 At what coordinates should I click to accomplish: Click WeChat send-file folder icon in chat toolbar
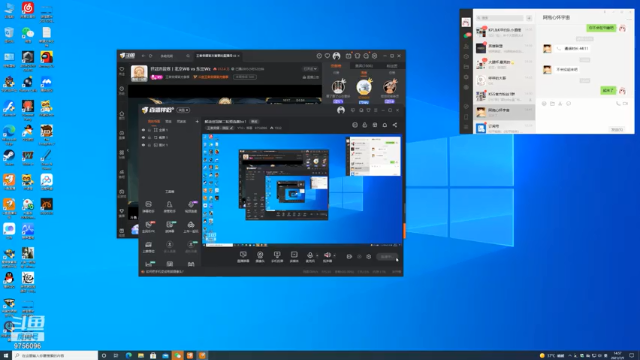click(x=552, y=104)
